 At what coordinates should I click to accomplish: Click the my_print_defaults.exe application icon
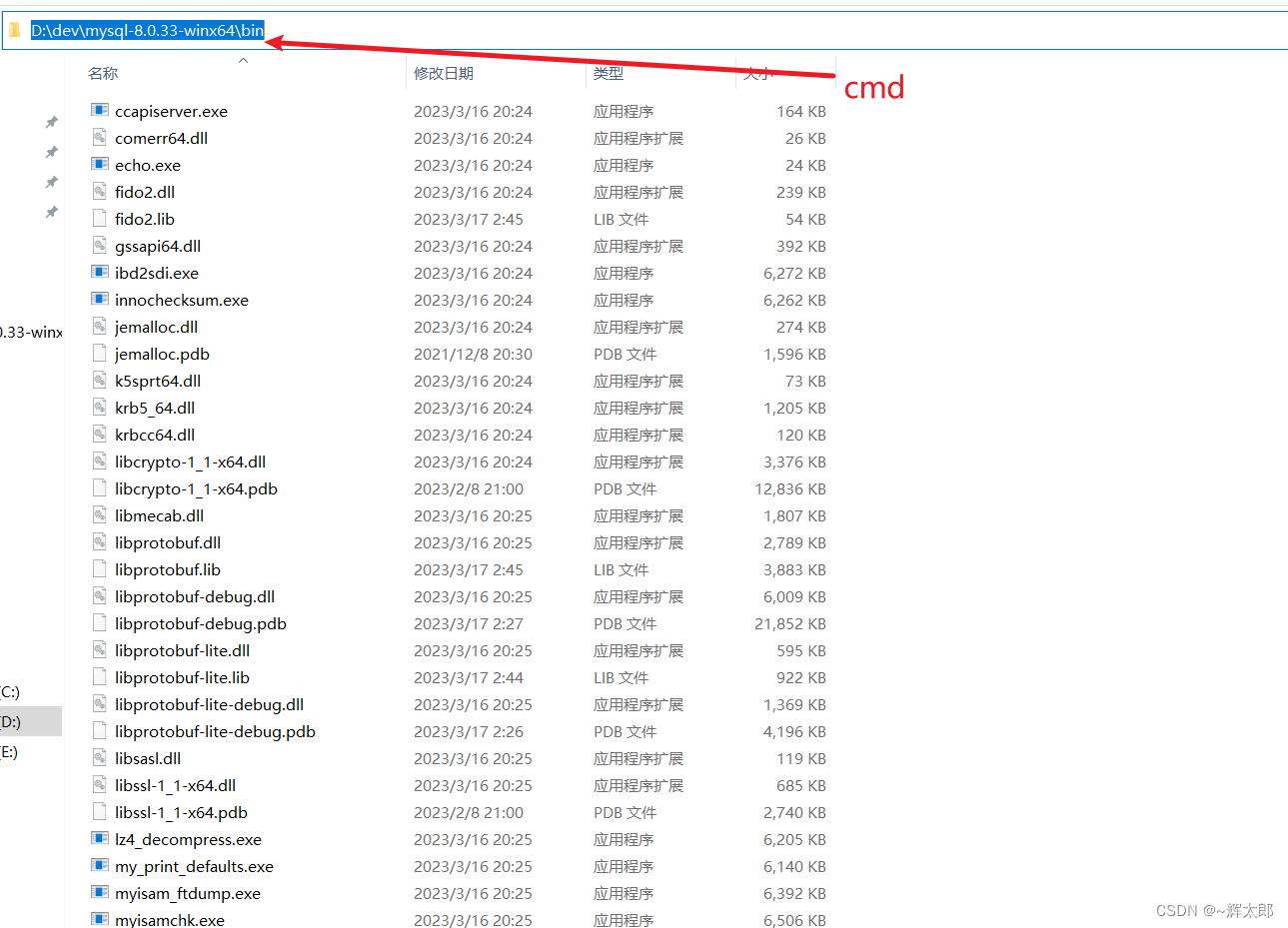pyautogui.click(x=100, y=865)
